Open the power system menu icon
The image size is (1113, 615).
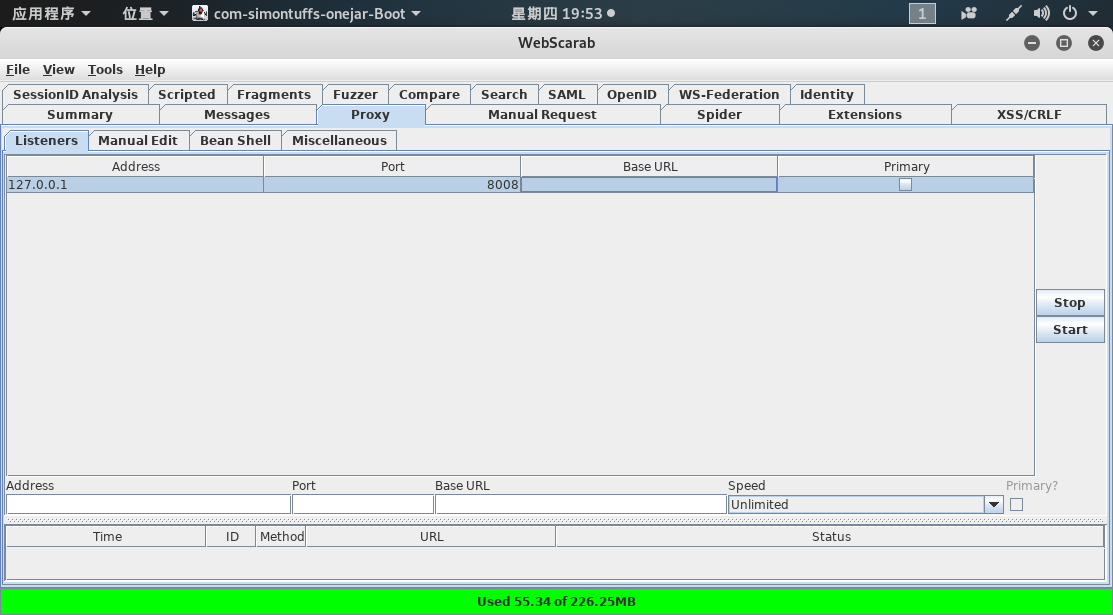click(1070, 13)
